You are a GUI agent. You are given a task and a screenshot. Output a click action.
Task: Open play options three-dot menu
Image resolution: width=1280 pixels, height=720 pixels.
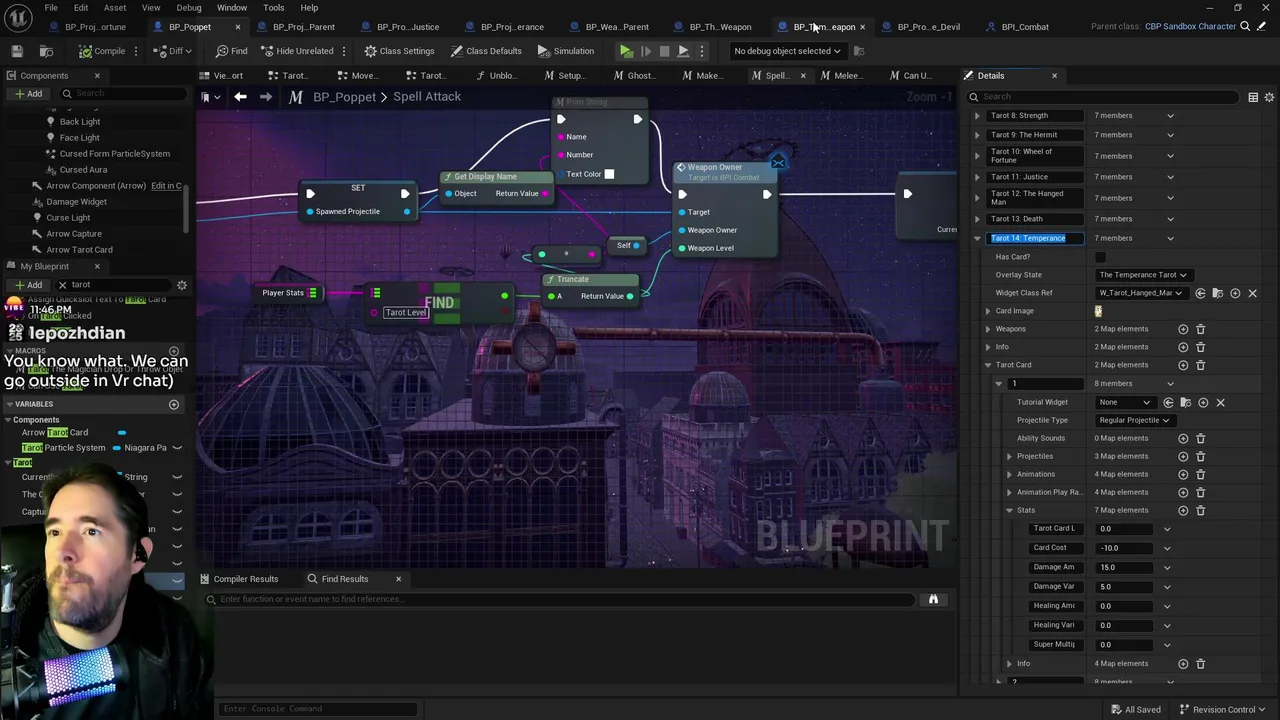(701, 51)
